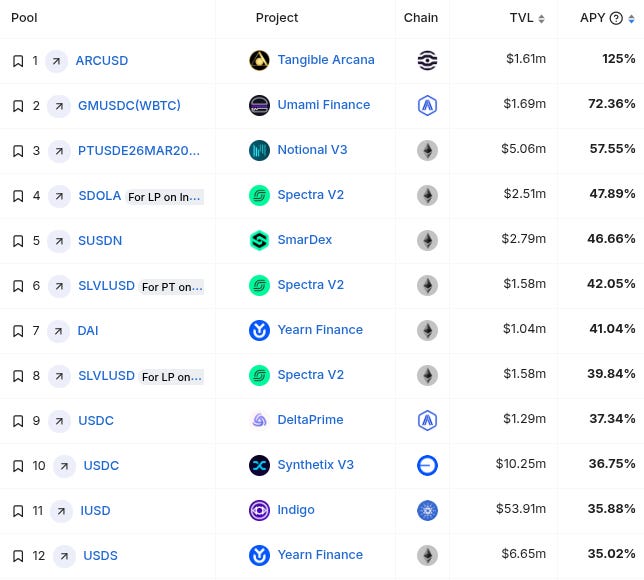Show APY help tooltip icon
The width and height of the screenshot is (644, 580).
click(x=616, y=18)
